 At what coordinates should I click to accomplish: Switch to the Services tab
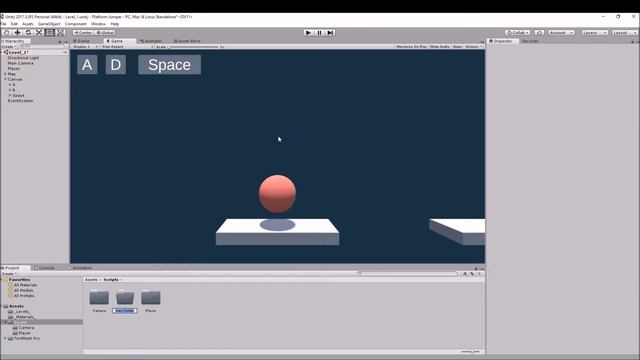530,41
